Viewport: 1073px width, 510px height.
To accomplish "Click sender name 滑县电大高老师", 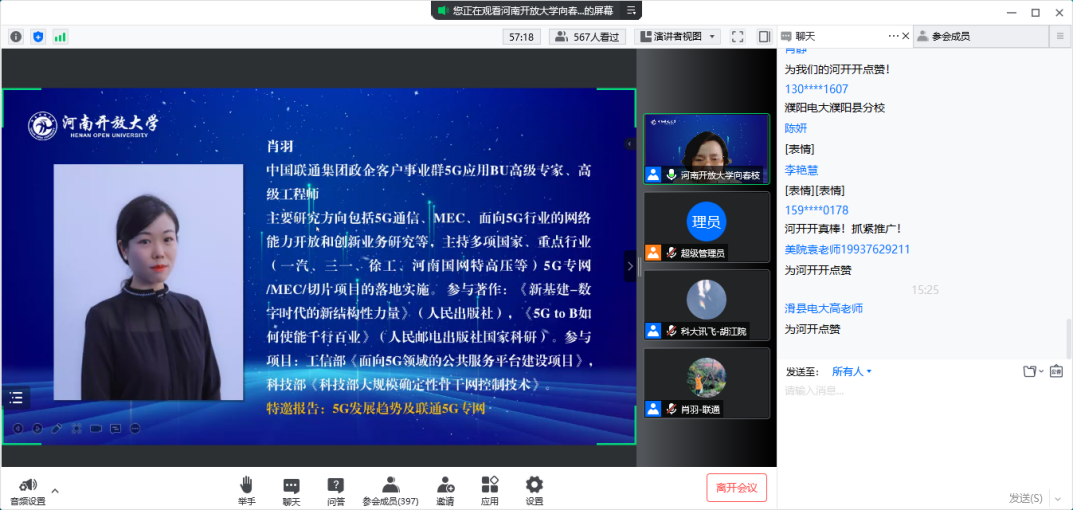I will click(824, 309).
